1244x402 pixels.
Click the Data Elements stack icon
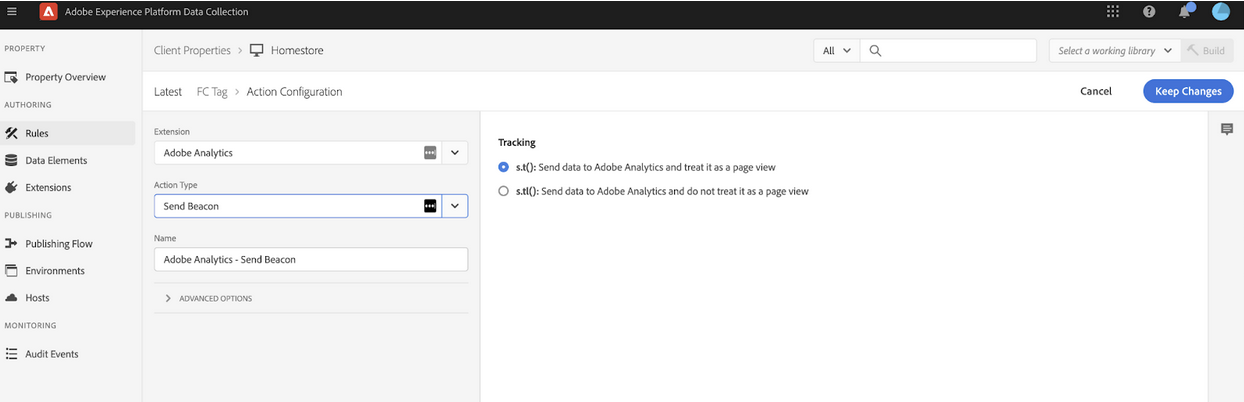click(12, 160)
